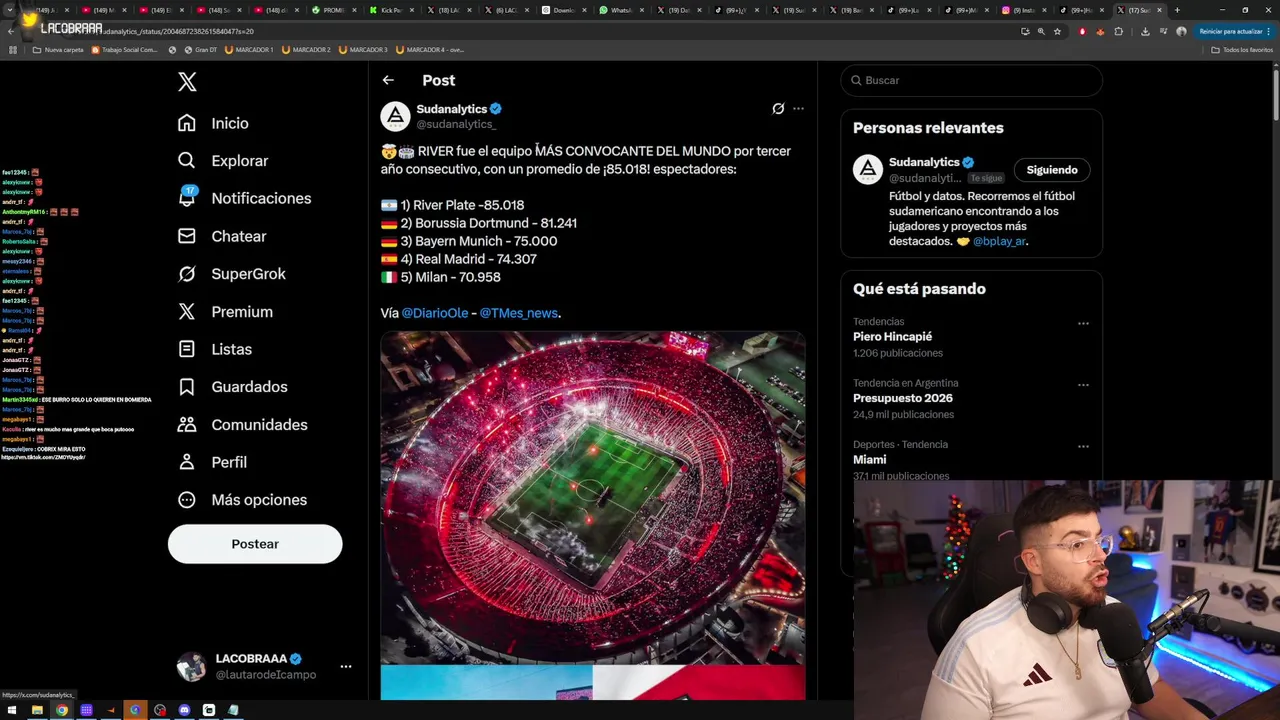Open Inicio in the sidebar

pyautogui.click(x=213, y=123)
